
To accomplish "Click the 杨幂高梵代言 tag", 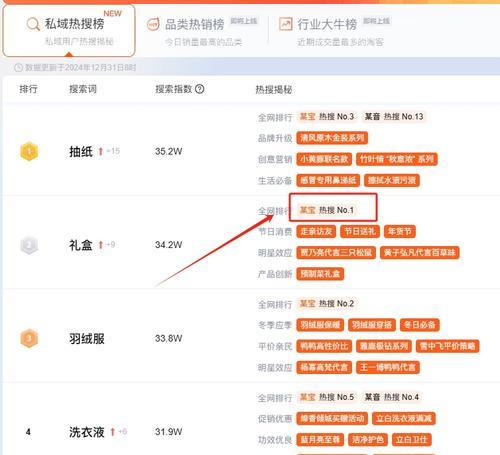I will (x=324, y=368).
